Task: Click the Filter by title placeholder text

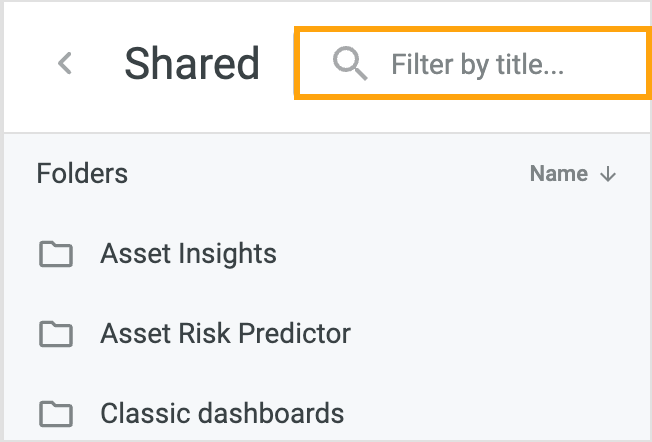Action: tap(477, 65)
